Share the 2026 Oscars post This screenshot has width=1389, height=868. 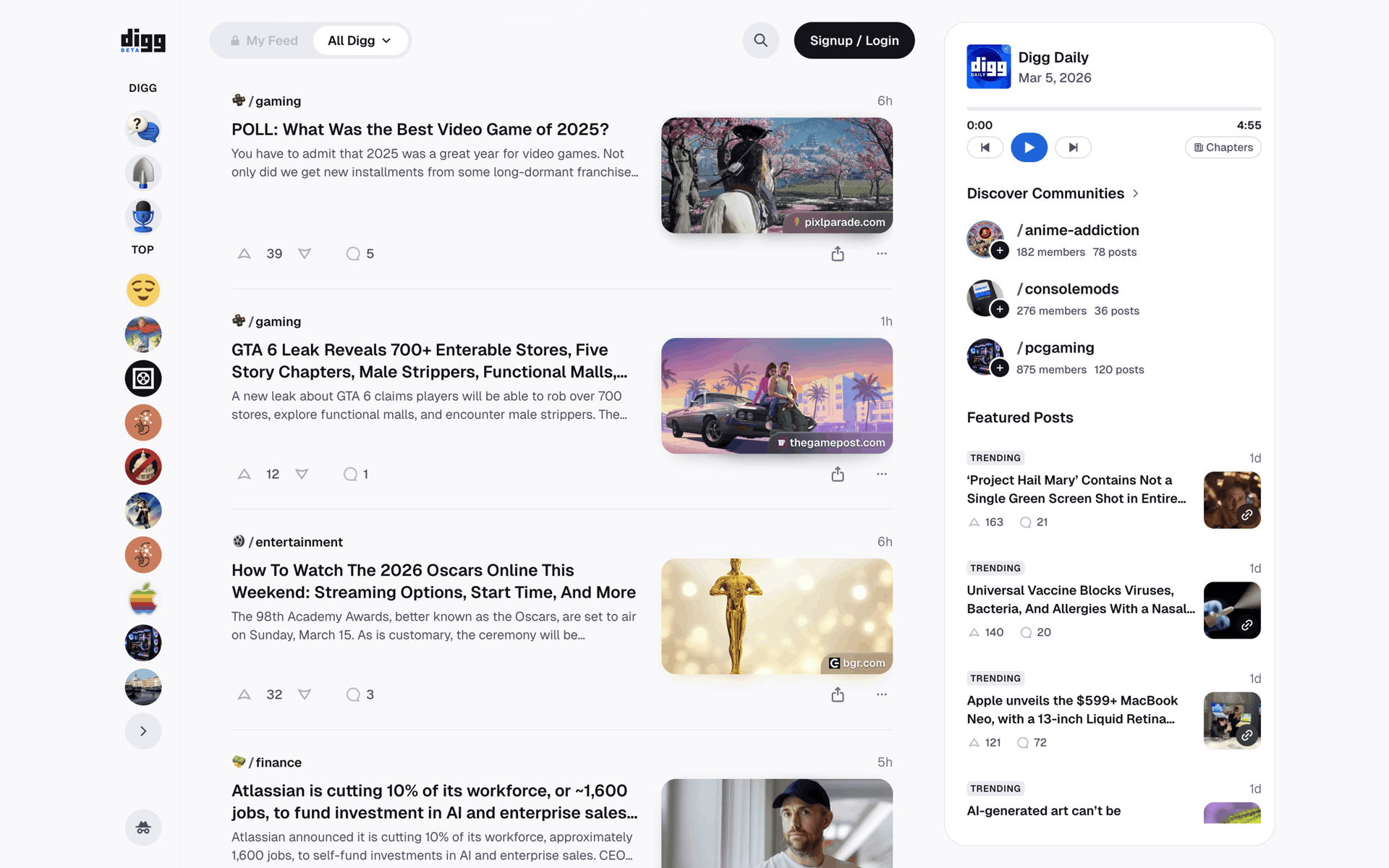pyautogui.click(x=838, y=694)
